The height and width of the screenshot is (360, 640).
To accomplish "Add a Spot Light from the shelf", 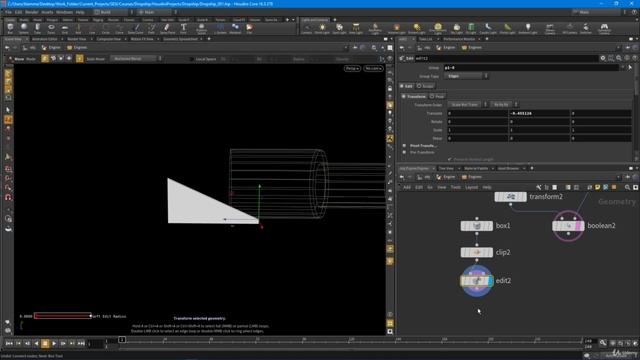I will pos(339,29).
